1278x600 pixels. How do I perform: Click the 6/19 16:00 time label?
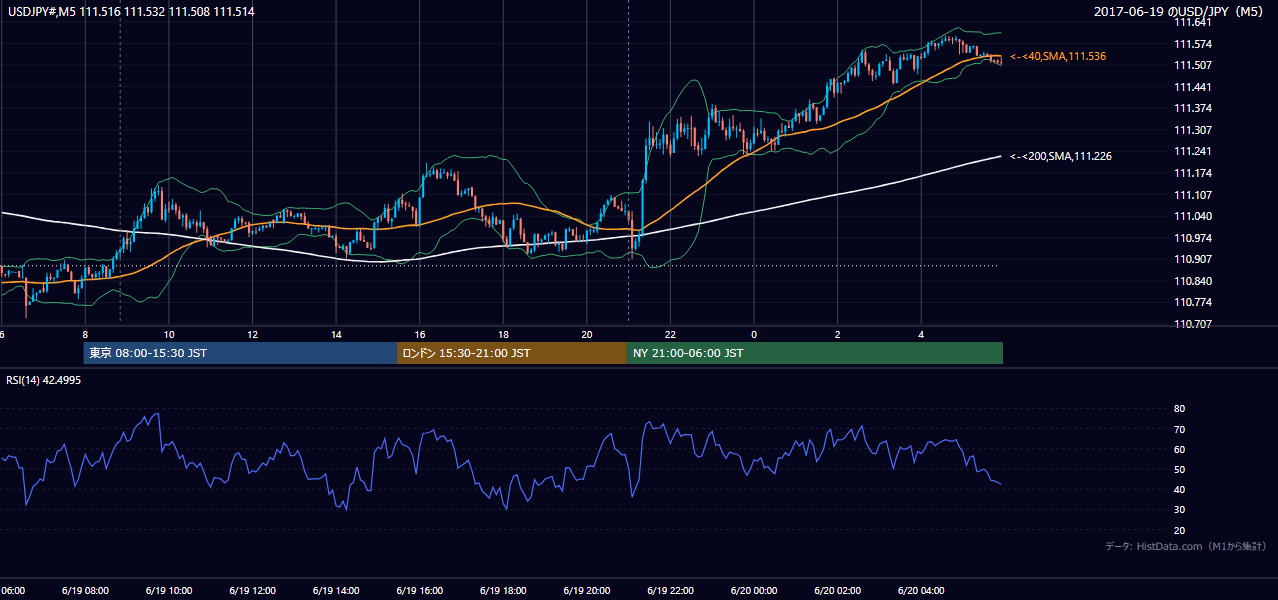point(420,591)
